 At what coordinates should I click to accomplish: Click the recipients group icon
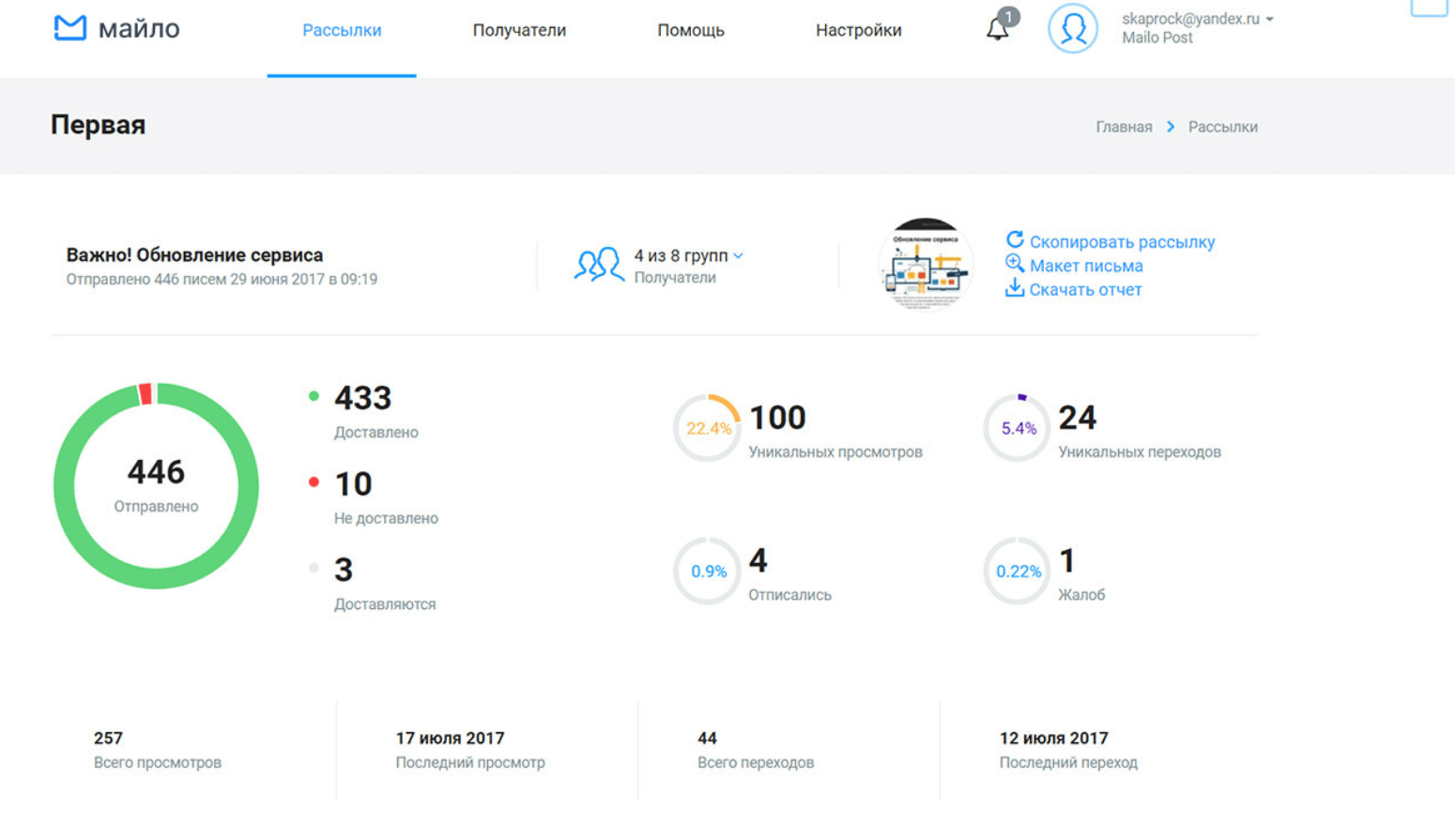tap(599, 265)
